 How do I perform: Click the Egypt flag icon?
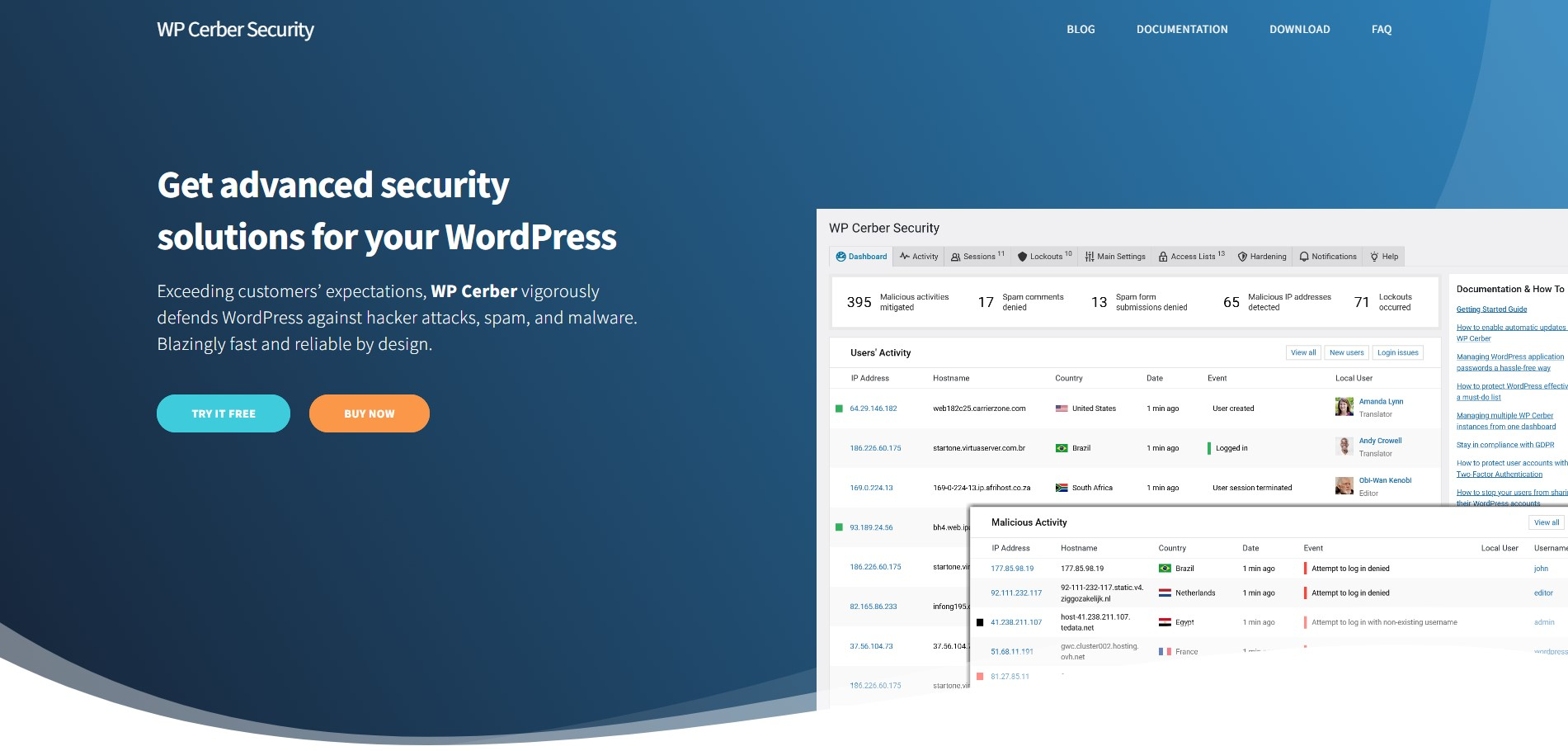tap(1165, 622)
